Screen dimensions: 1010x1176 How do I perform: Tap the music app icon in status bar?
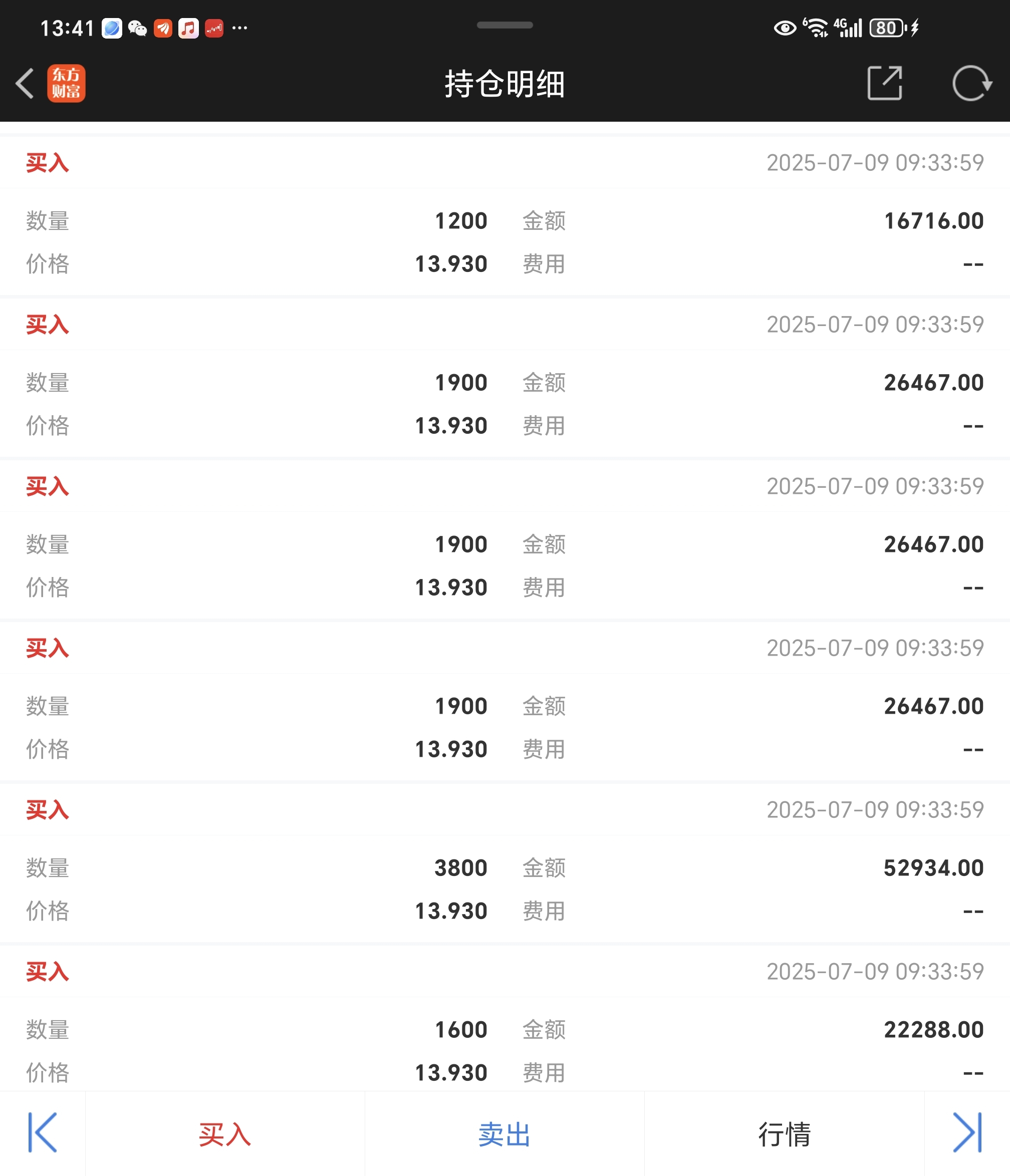188,28
